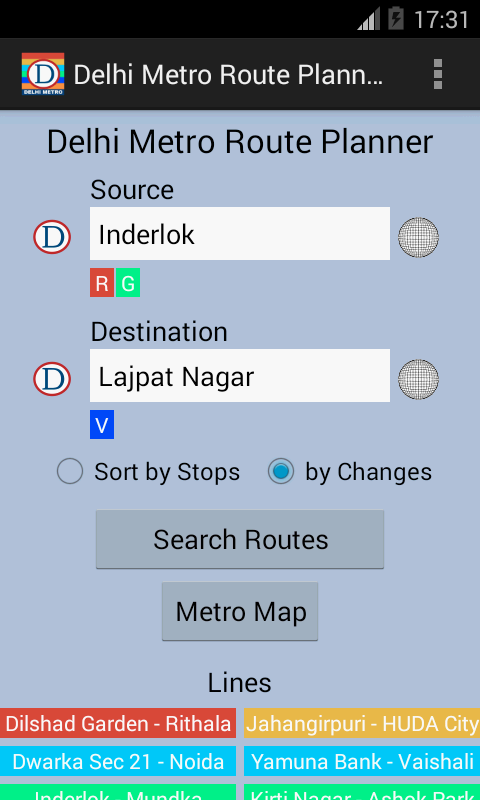
Task: Tap the blue V line badge
Action: 102,424
